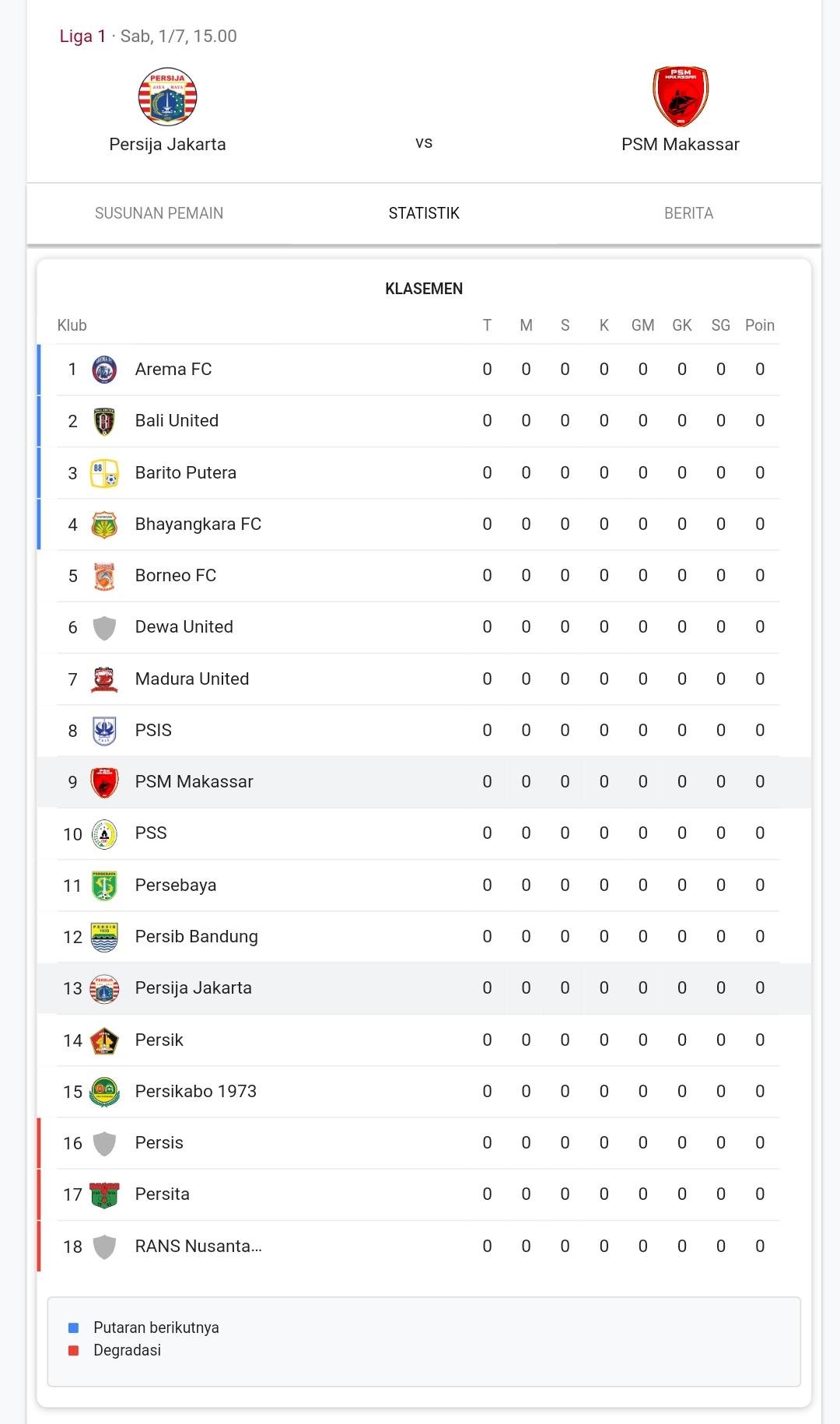Open the Dewa United row

424,627
